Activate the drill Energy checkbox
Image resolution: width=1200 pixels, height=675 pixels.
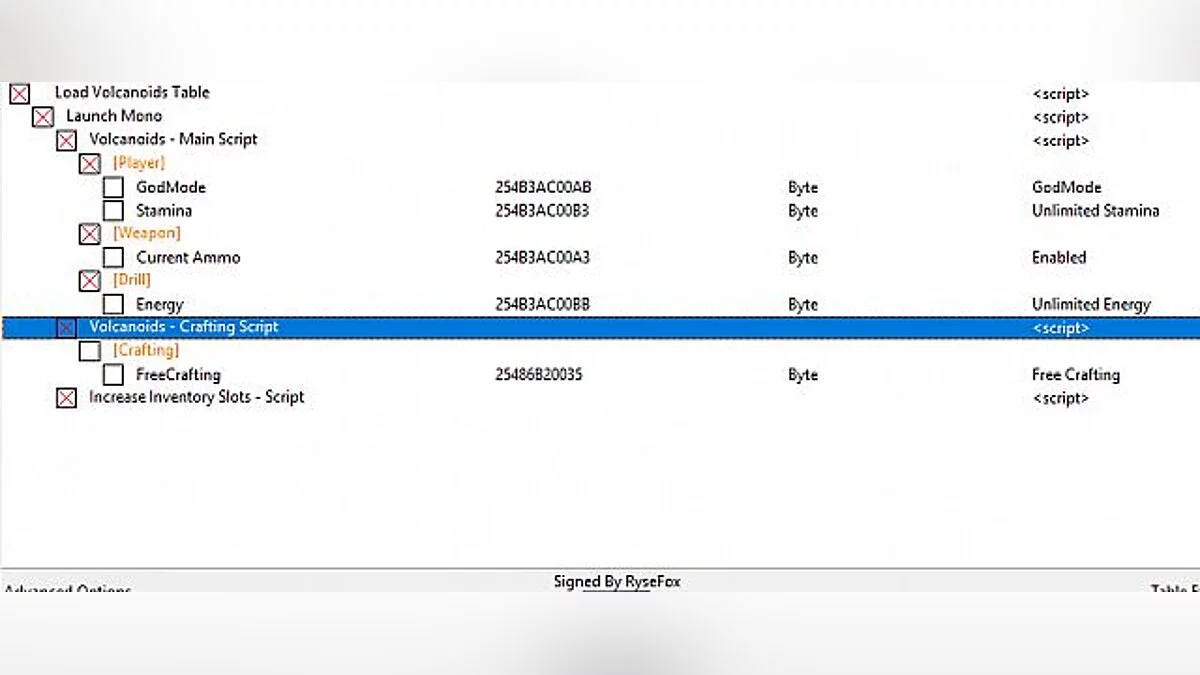(x=113, y=304)
